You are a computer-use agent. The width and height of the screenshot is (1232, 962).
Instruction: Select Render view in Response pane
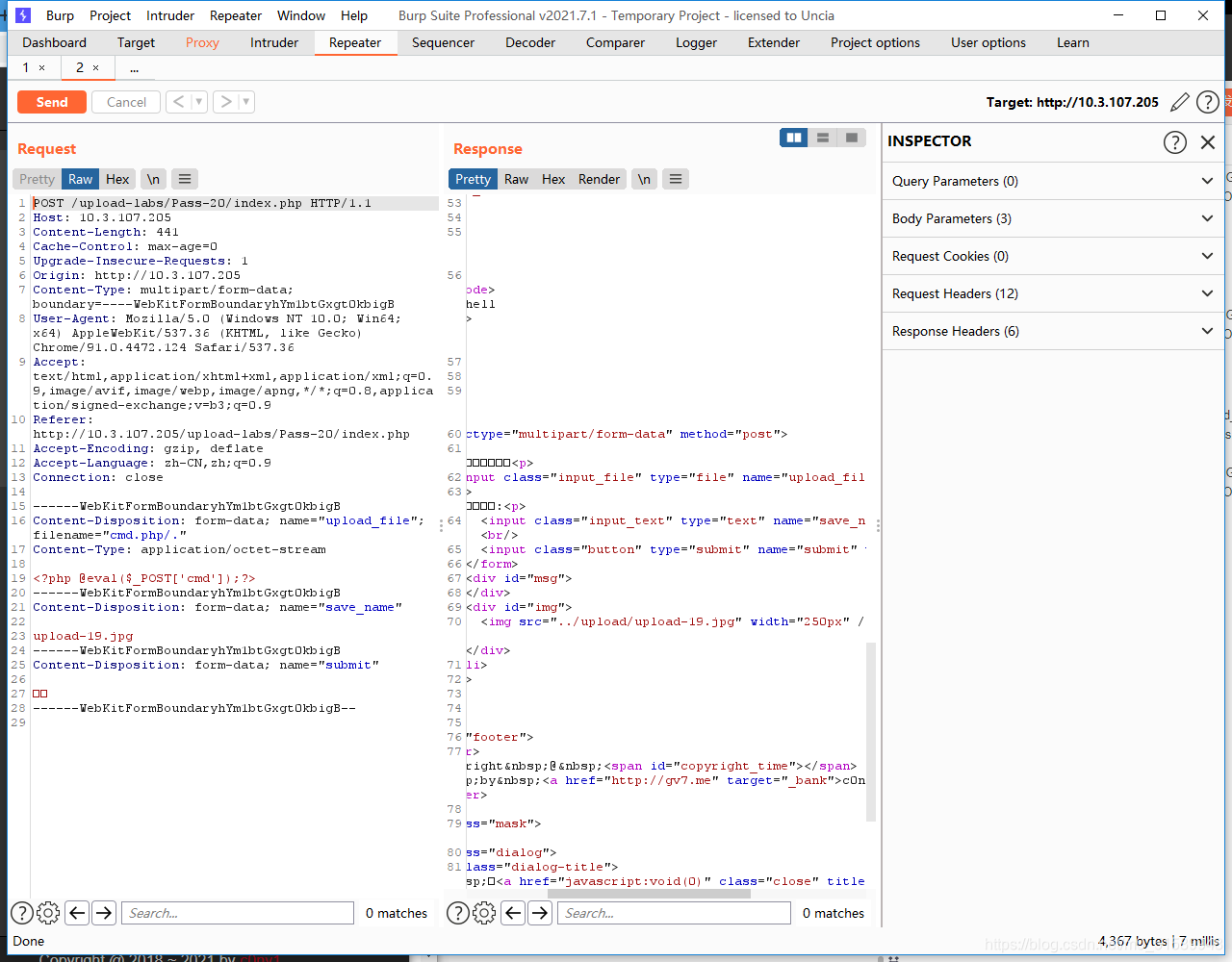pyautogui.click(x=599, y=179)
